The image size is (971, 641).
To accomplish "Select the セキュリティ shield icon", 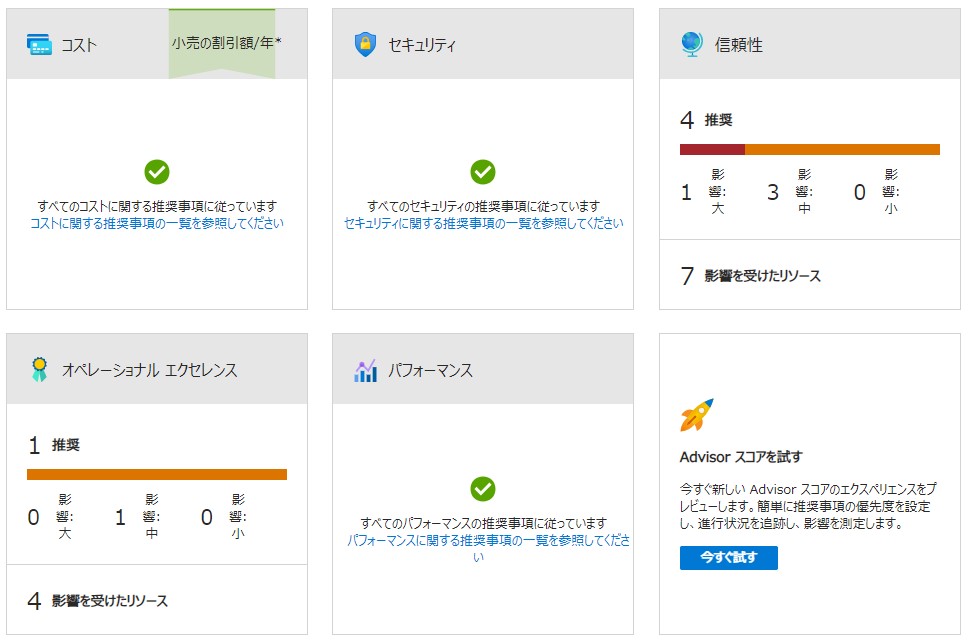I will pos(364,43).
